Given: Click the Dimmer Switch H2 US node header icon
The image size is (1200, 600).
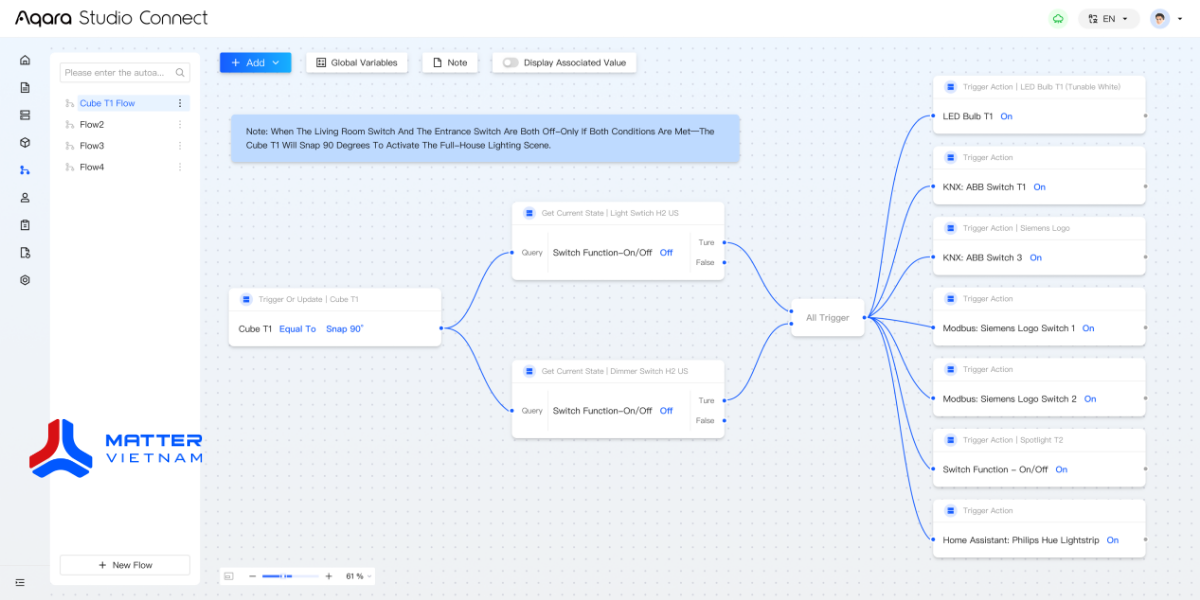Looking at the screenshot, I should [x=529, y=371].
